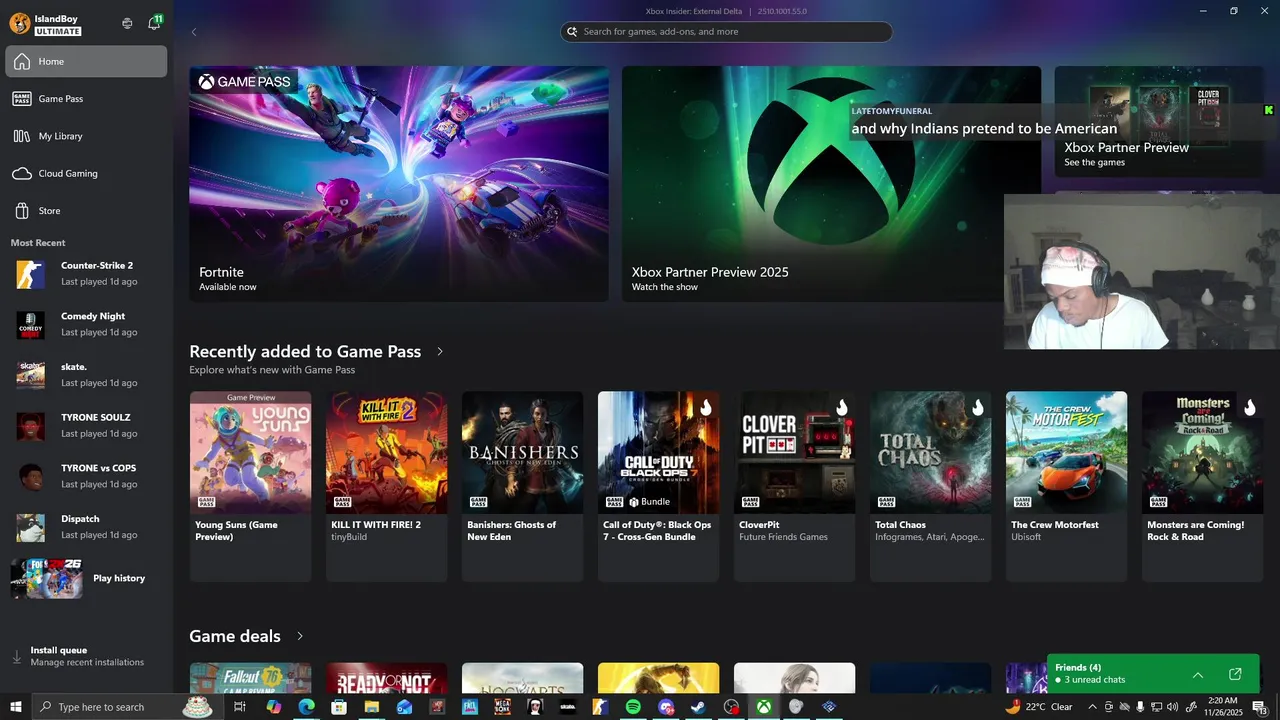Open TYRONE SOULZ from Most Recent
Viewport: 1280px width, 720px height.
click(86, 426)
